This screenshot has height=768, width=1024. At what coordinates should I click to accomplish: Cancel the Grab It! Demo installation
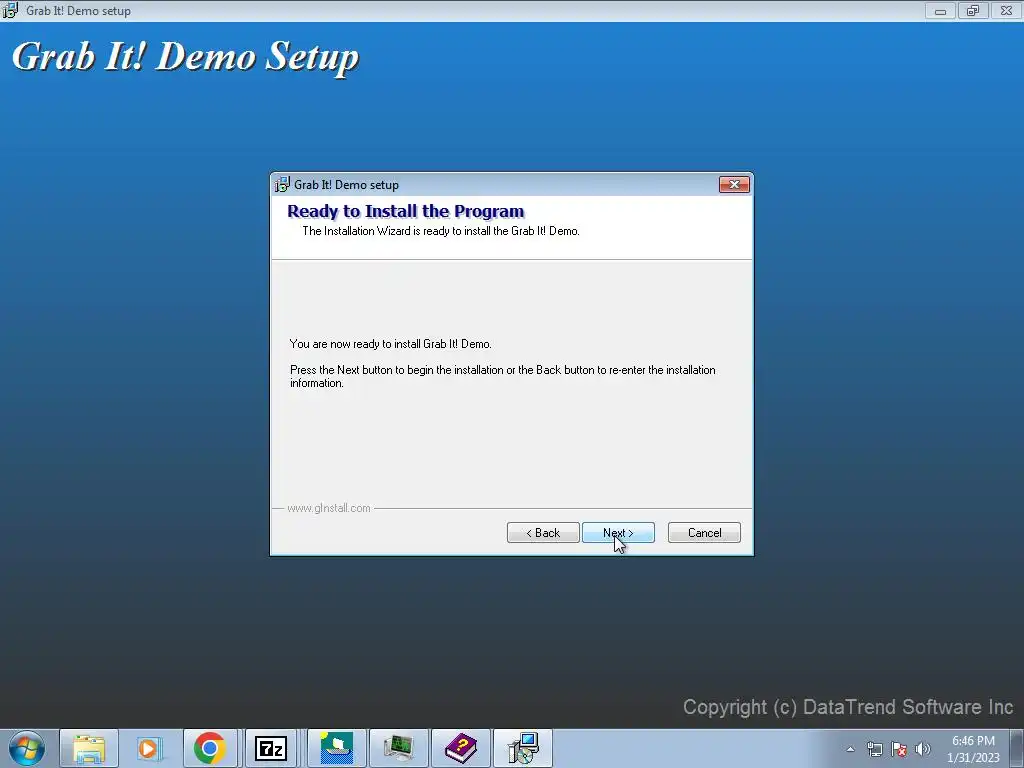click(x=704, y=532)
